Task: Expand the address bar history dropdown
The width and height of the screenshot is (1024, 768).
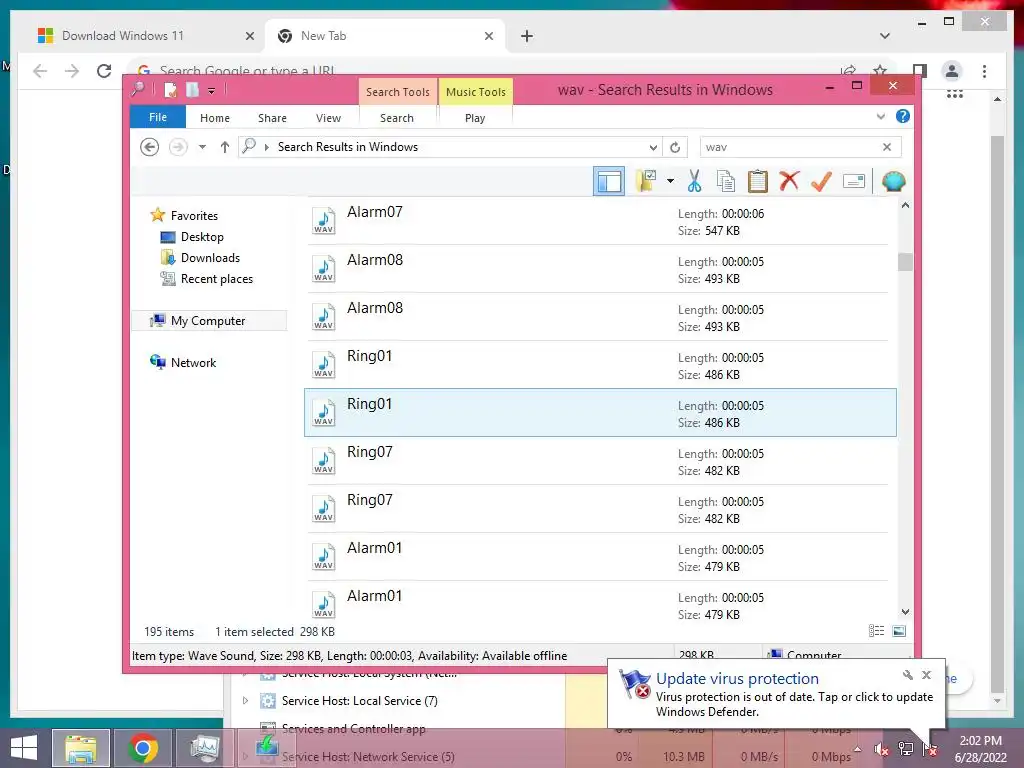Action: (x=653, y=148)
